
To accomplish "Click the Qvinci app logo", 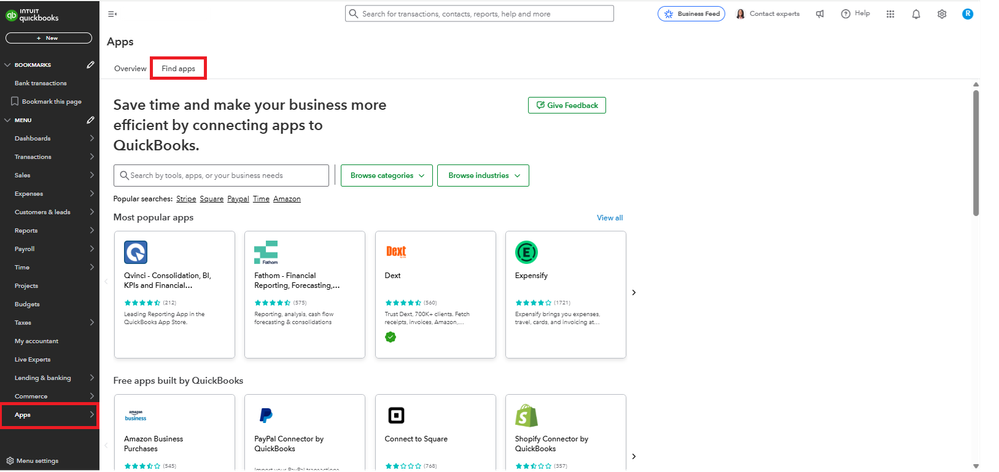I will pos(136,252).
